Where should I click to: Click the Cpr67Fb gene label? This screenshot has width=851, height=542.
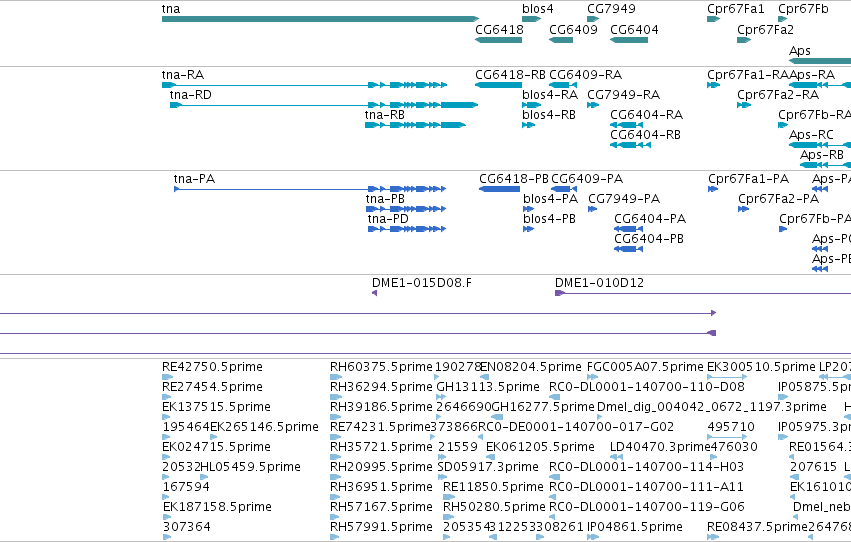click(x=803, y=9)
